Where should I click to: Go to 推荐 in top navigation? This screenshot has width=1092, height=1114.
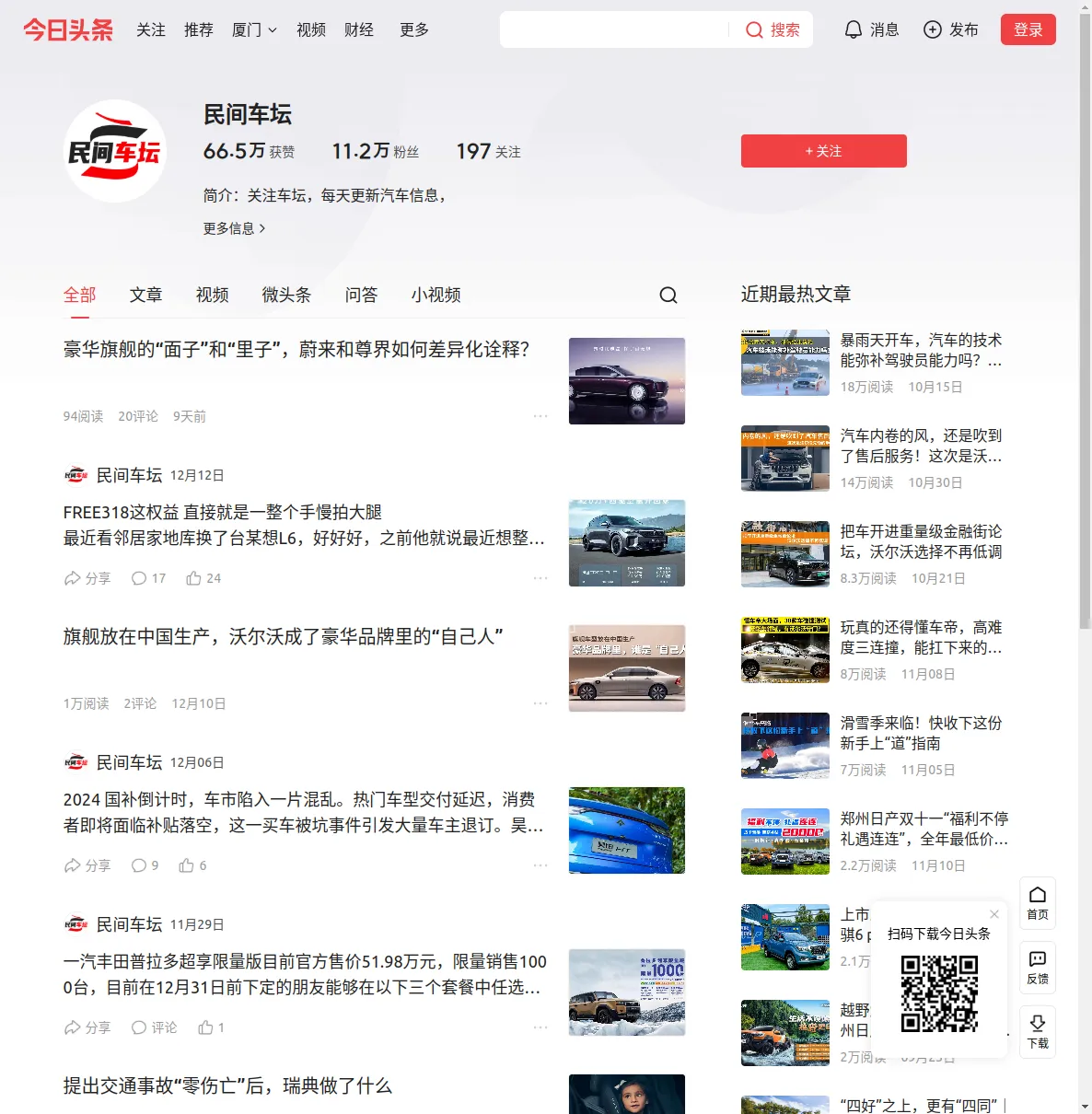[199, 29]
